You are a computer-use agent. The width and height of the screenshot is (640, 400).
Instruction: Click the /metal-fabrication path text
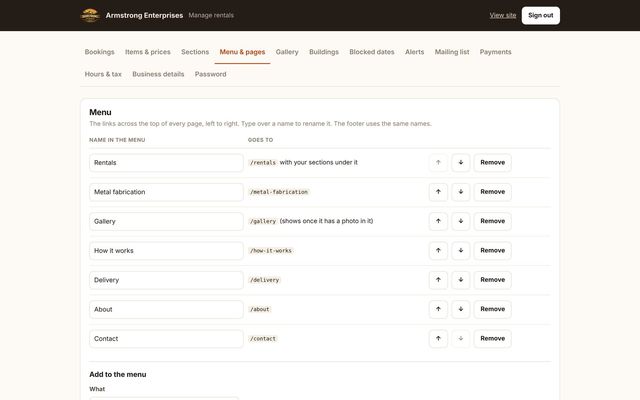[x=279, y=192]
